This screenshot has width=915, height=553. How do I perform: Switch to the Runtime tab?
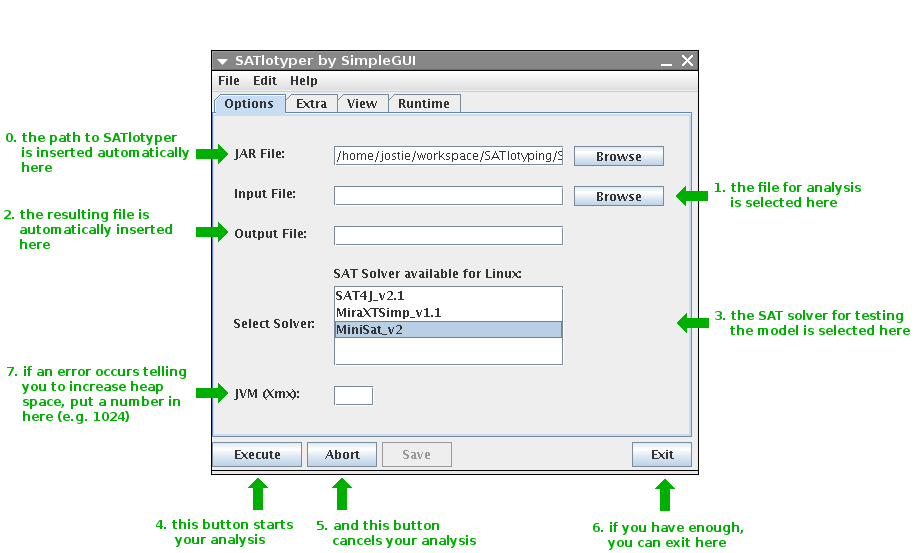point(424,104)
